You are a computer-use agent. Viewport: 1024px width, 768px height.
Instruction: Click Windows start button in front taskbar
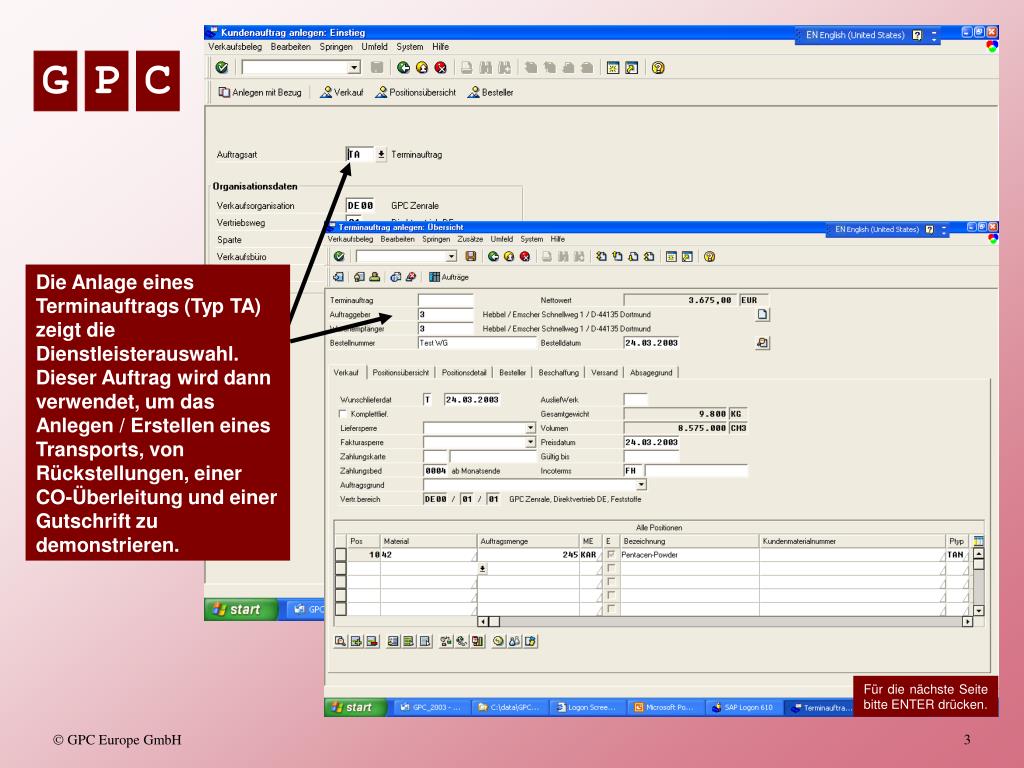[357, 707]
